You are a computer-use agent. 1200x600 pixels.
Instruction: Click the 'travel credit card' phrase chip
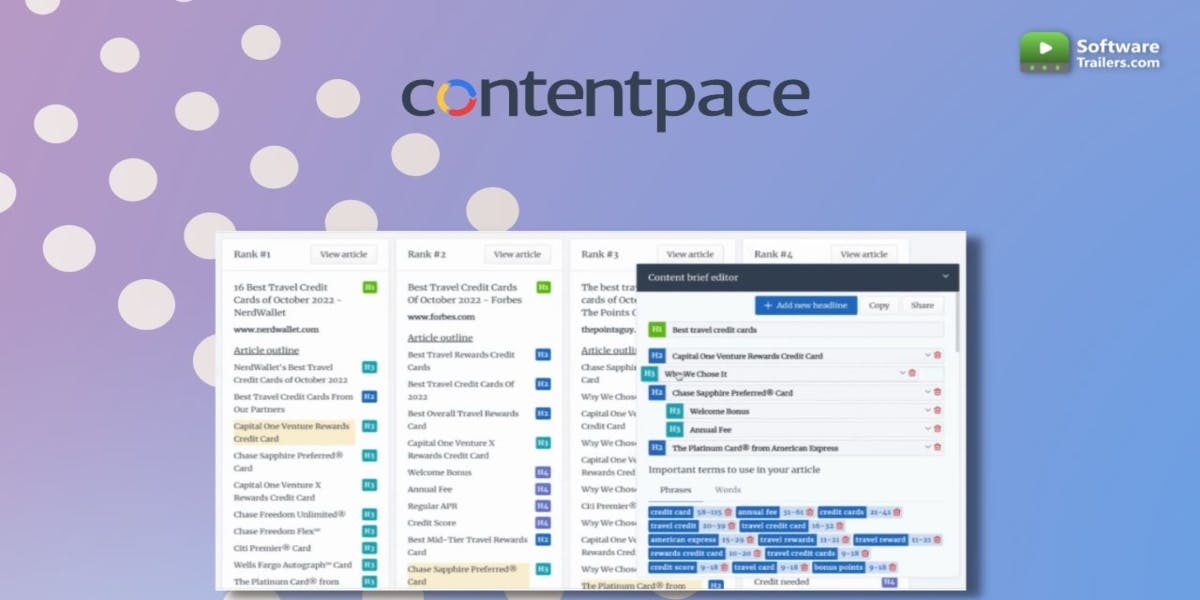773,525
